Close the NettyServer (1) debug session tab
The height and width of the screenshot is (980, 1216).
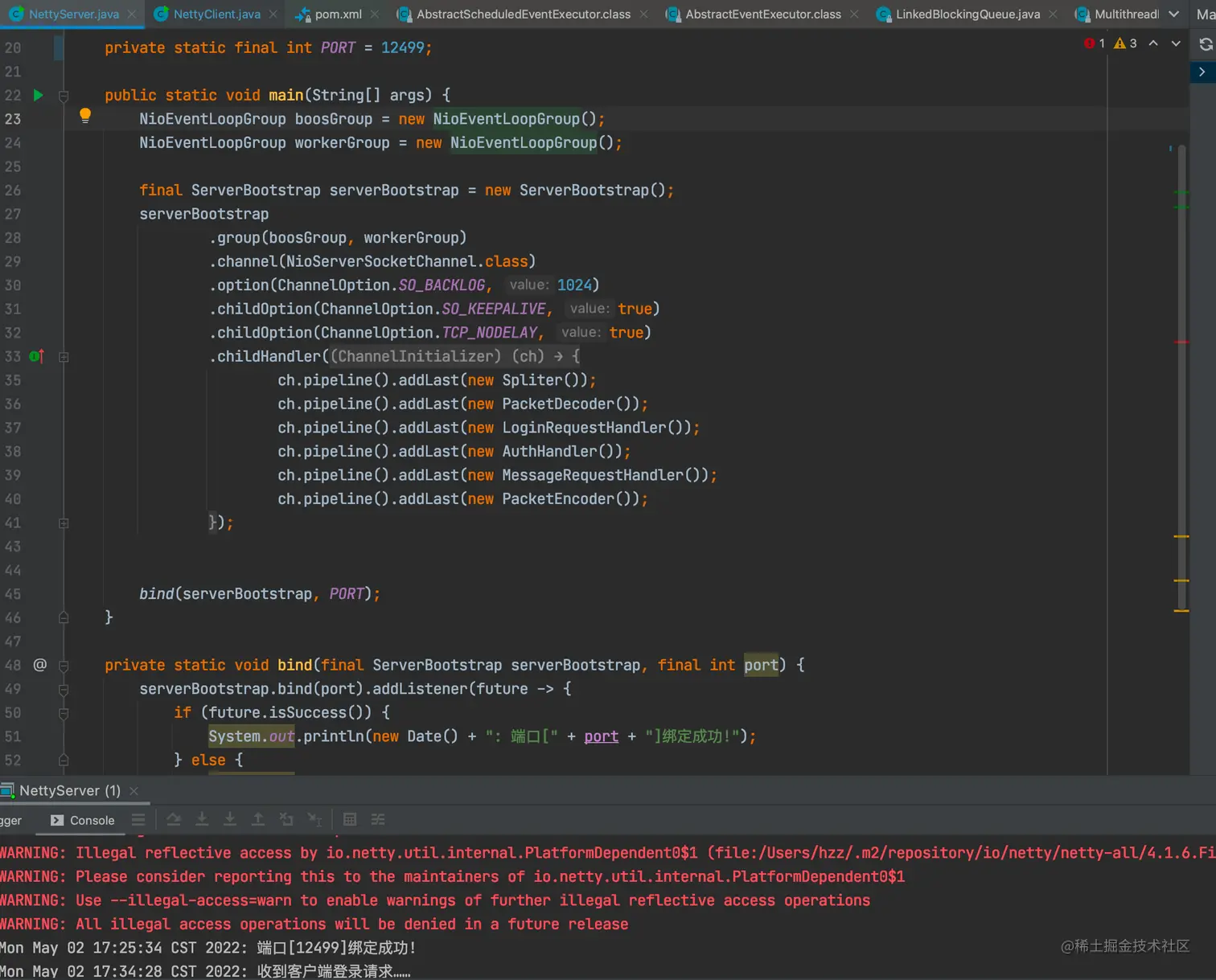(134, 791)
